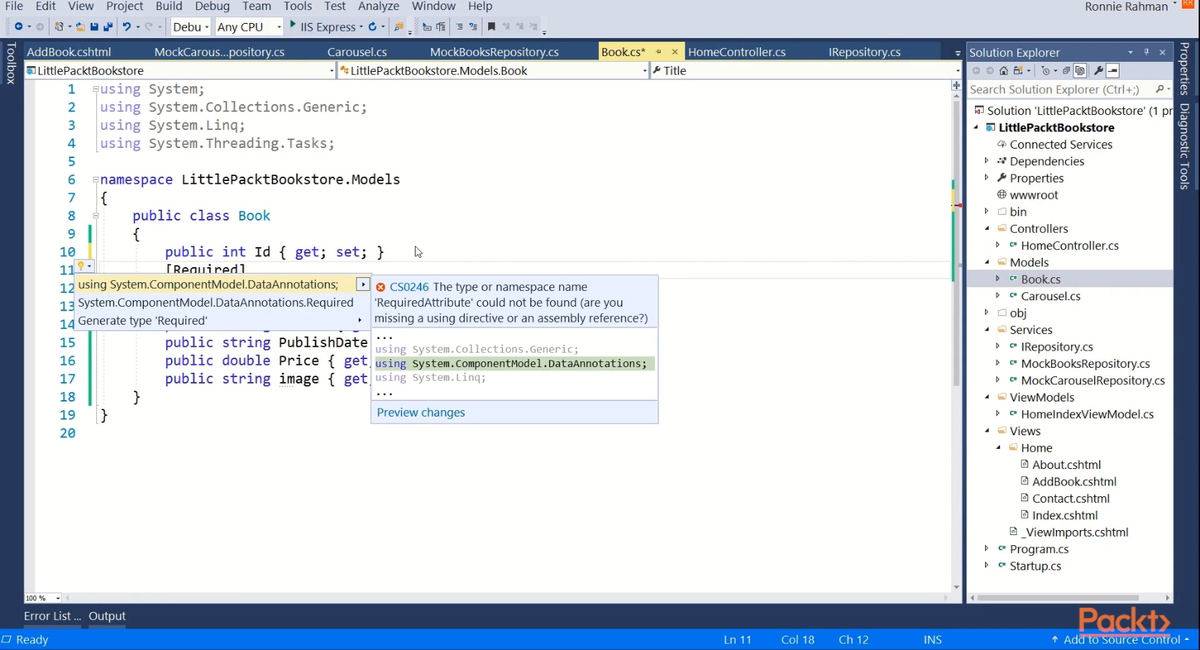Toggle the pin on the Book.cs tab
1200x650 pixels.
[658, 52]
